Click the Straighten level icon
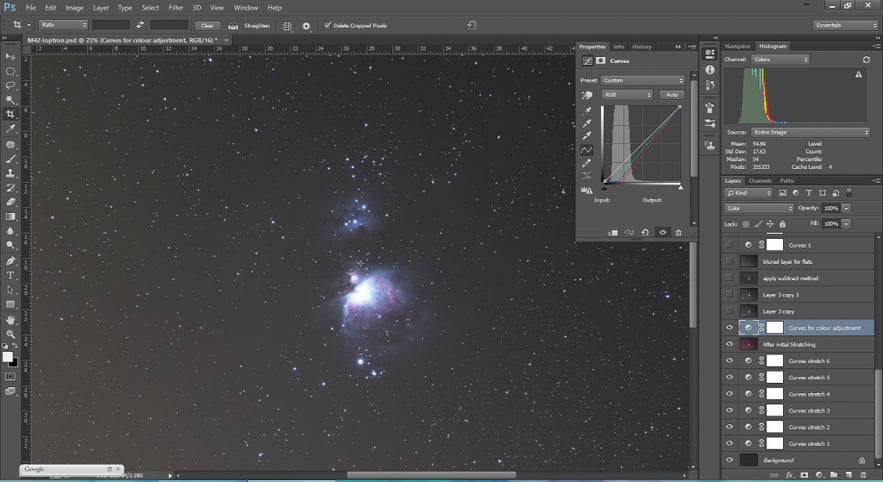The image size is (883, 482). pos(233,26)
